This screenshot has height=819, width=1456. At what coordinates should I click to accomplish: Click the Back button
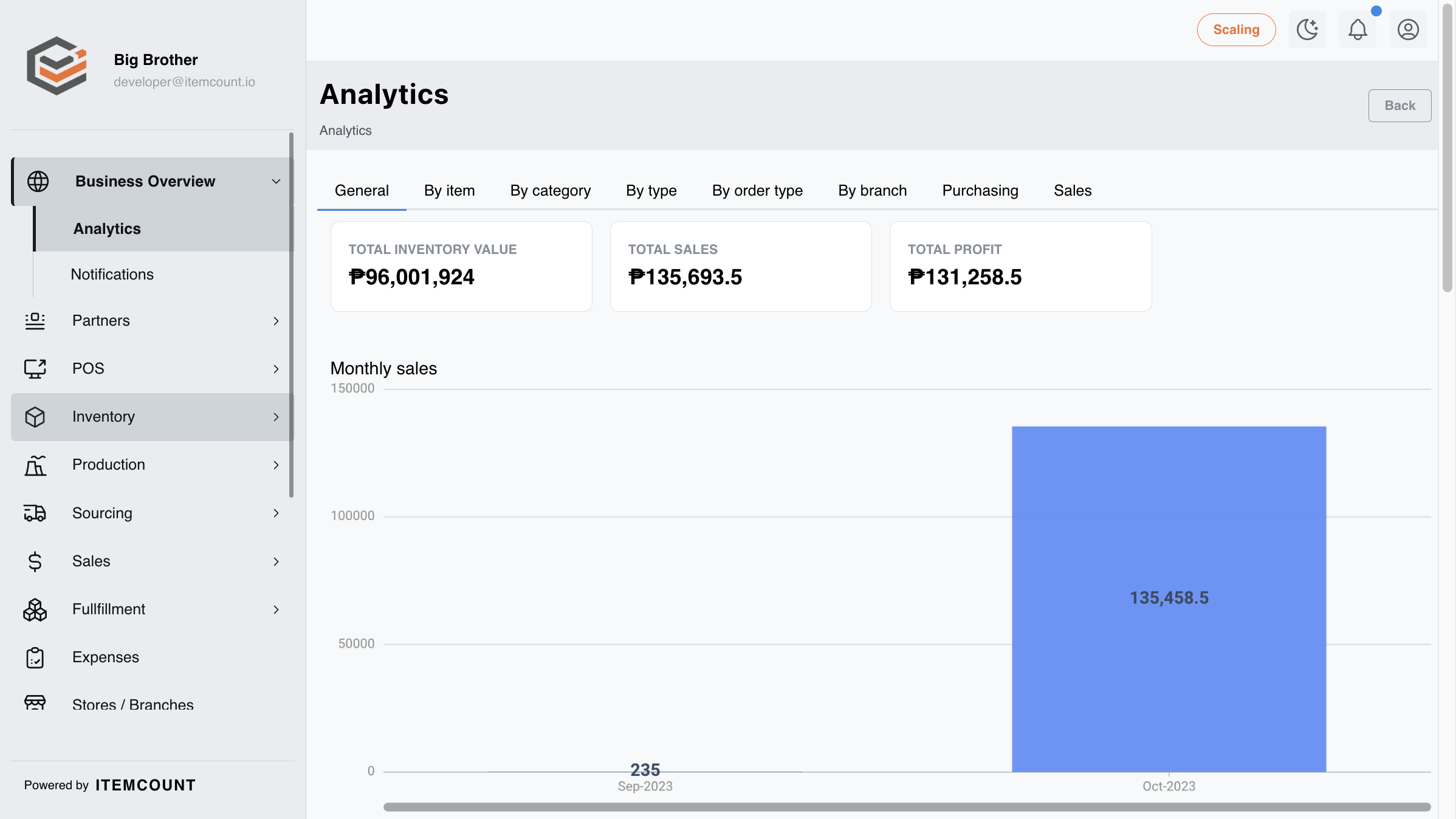point(1399,106)
